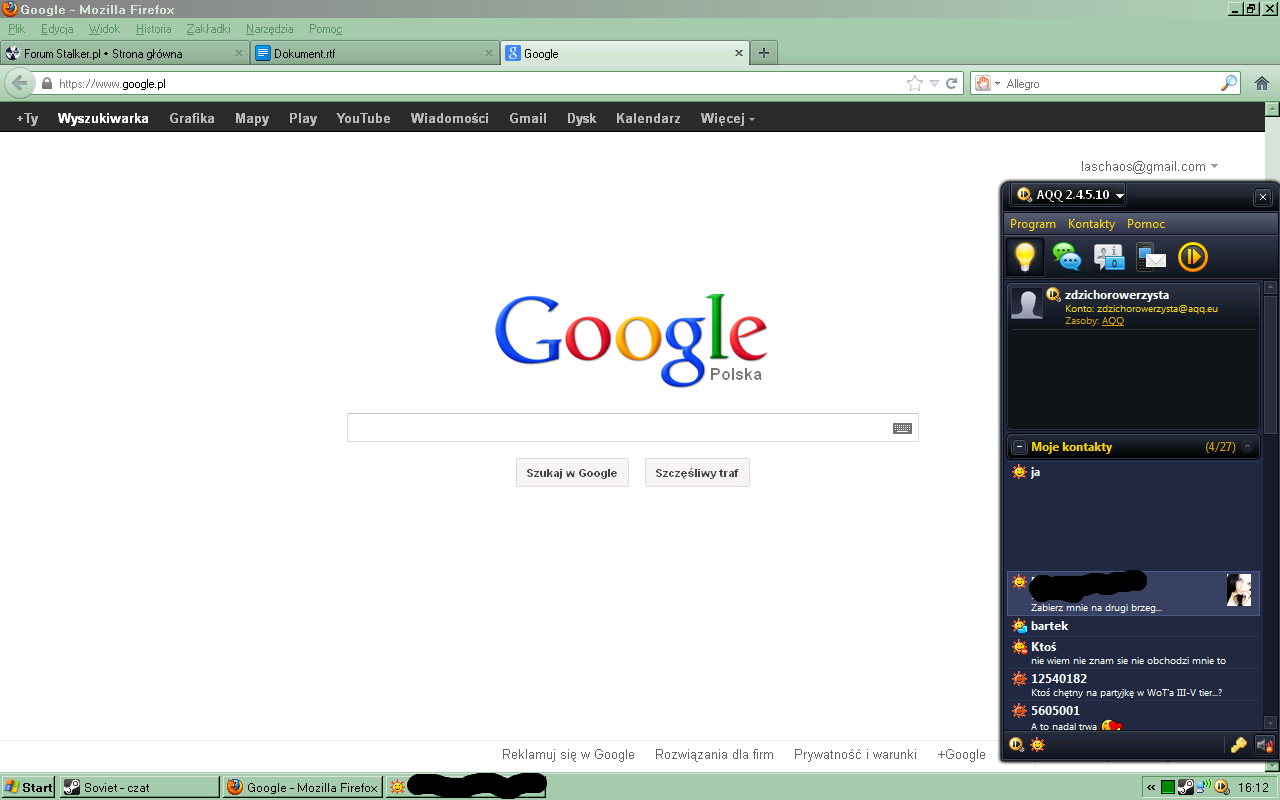Switch to the Soviet - czat taskbar window
Image resolution: width=1280 pixels, height=800 pixels.
139,787
